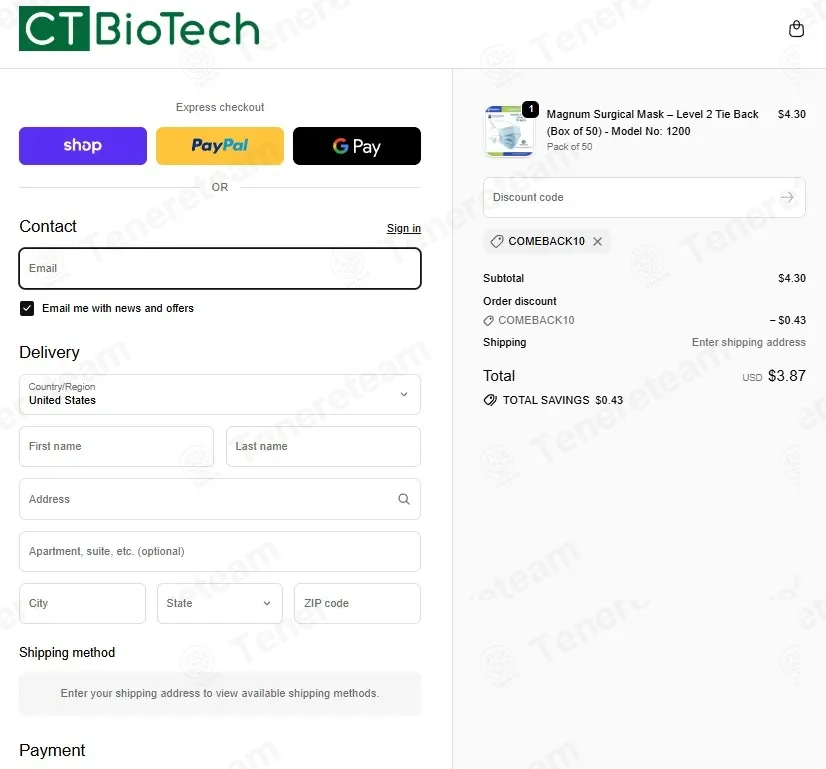This screenshot has width=826, height=769.
Task: Check out with Google Pay
Action: pyautogui.click(x=357, y=146)
